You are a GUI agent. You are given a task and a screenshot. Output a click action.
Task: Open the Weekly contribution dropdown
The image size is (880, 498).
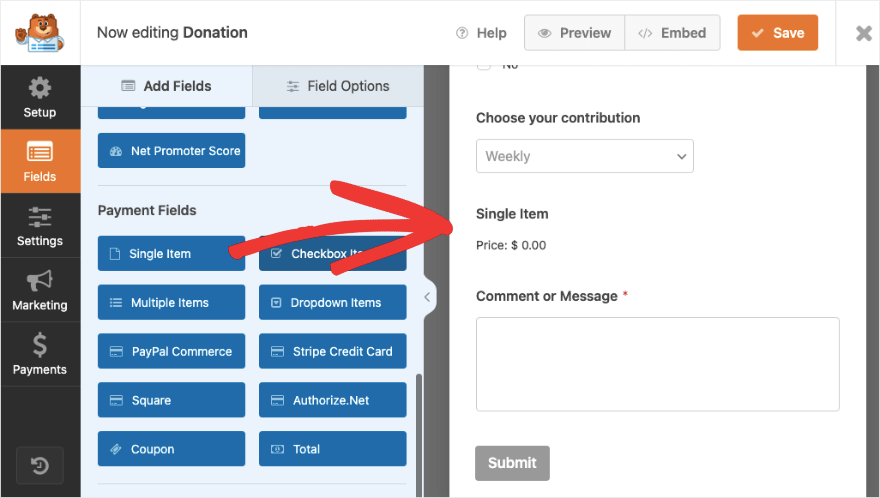(585, 156)
